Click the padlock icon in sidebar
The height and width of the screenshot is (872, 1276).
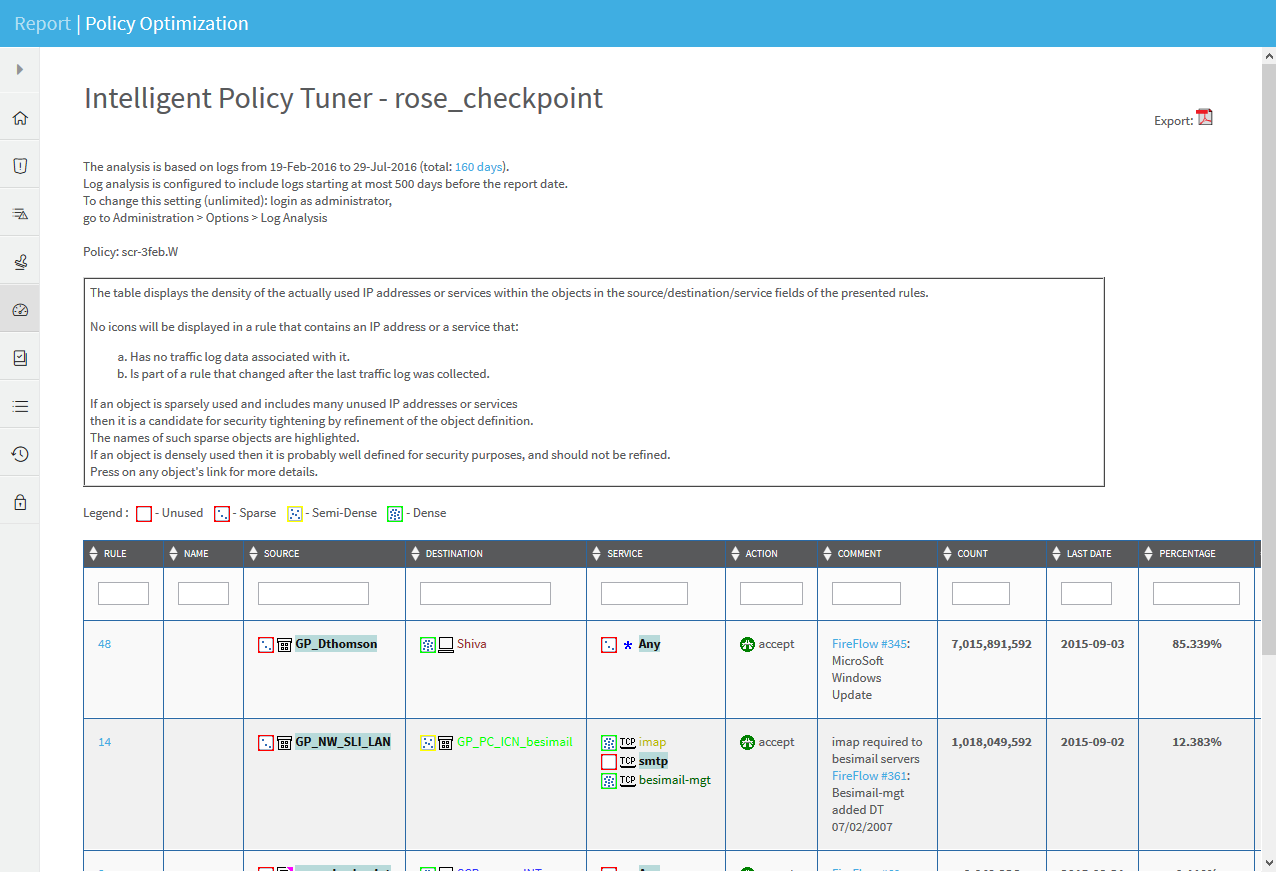point(20,502)
